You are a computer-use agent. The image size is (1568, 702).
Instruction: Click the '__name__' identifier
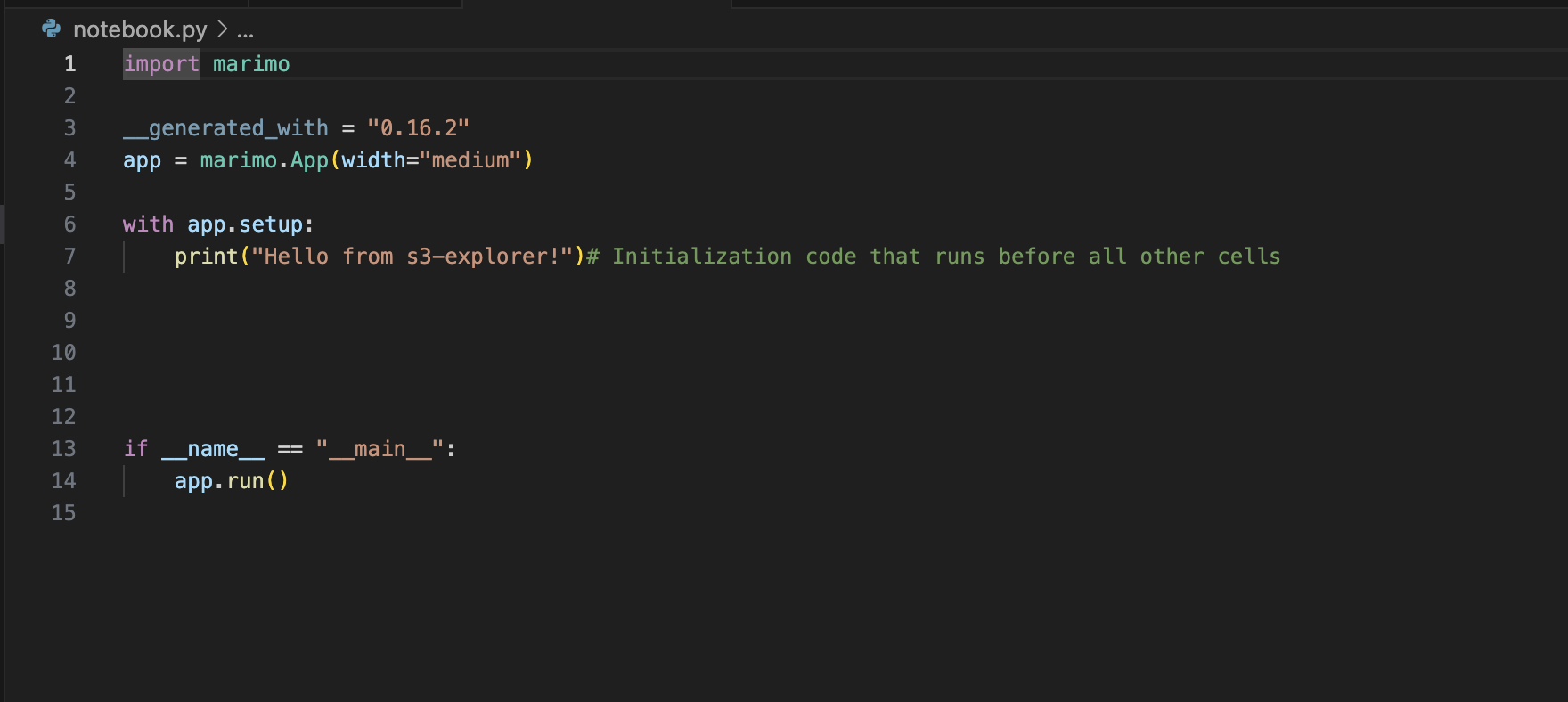click(213, 449)
